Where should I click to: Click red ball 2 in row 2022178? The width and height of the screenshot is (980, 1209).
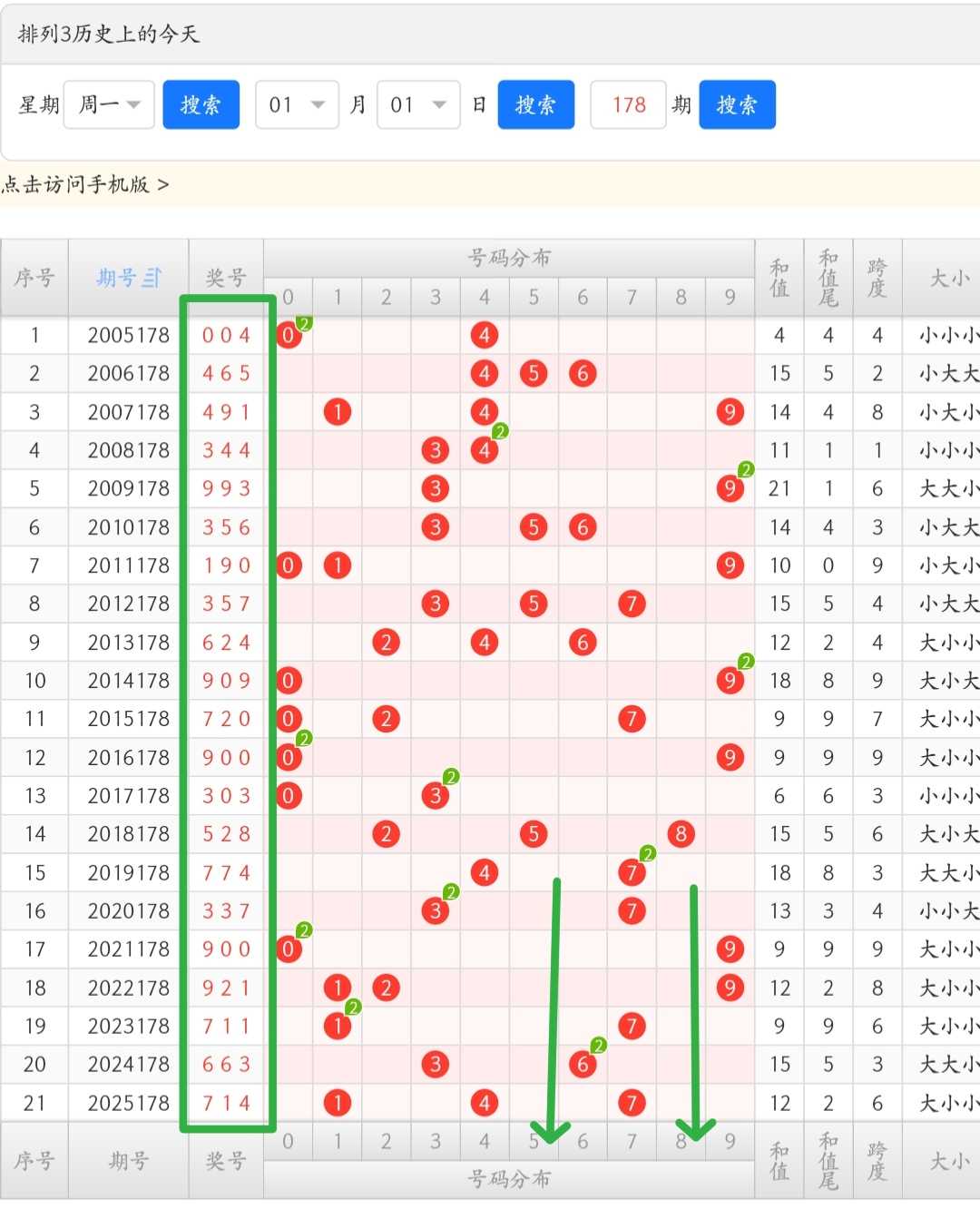pyautogui.click(x=387, y=988)
